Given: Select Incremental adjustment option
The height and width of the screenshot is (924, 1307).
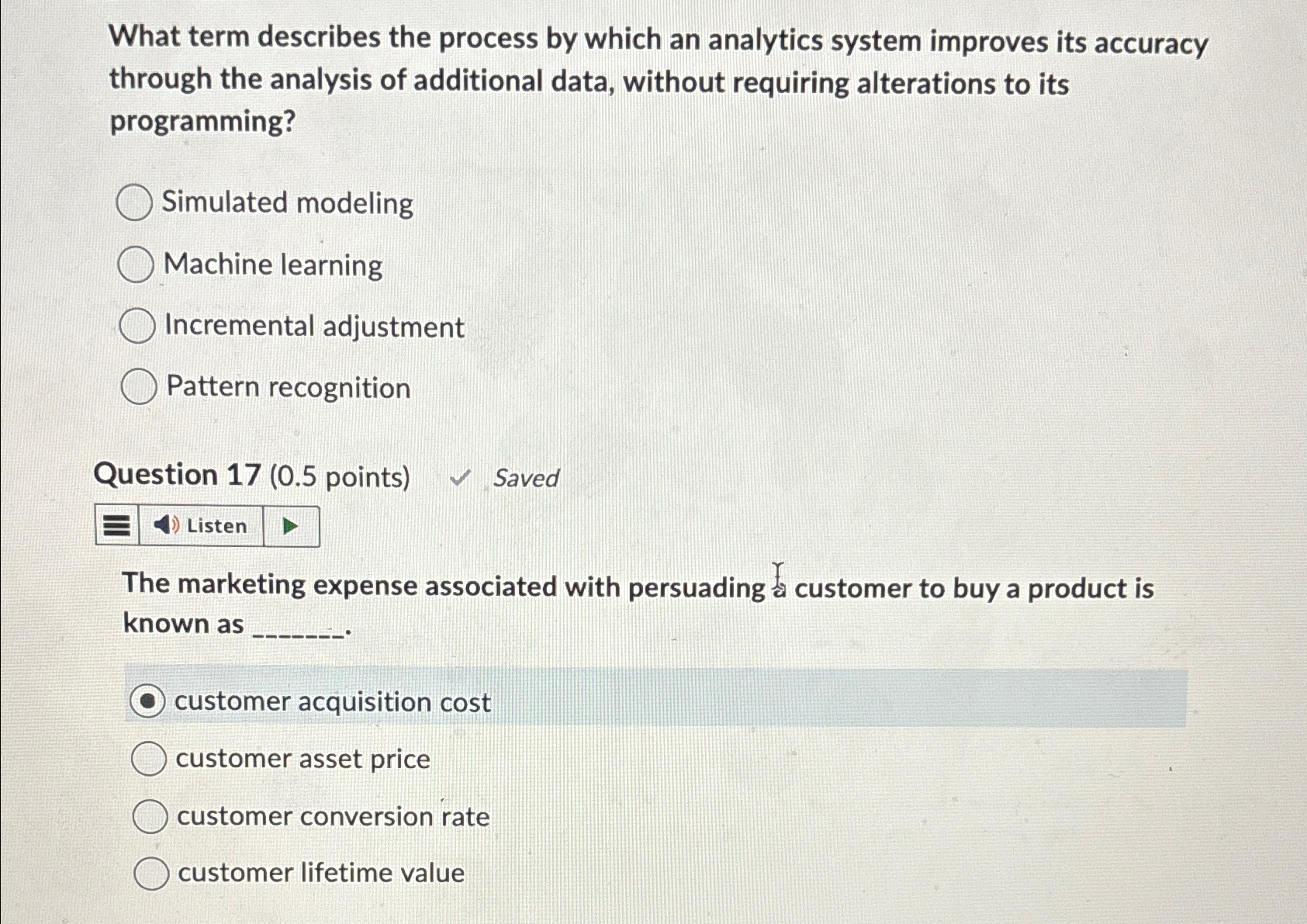Looking at the screenshot, I should click(137, 326).
